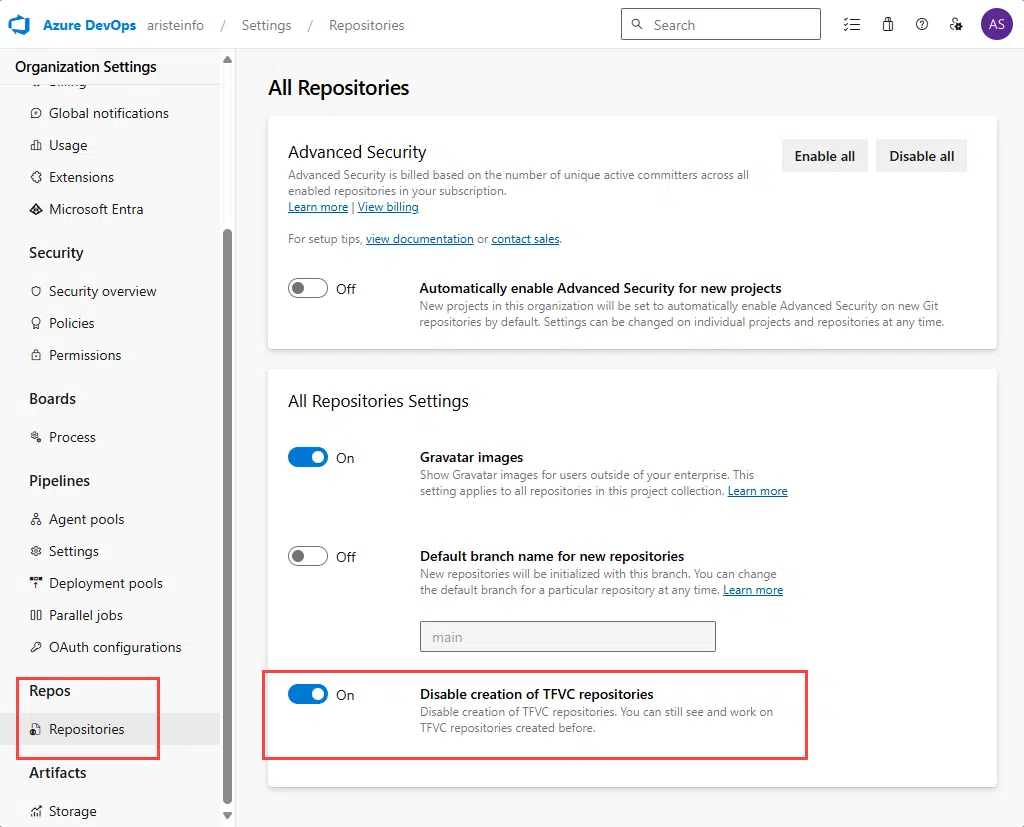Click the Enable all button

[824, 155]
